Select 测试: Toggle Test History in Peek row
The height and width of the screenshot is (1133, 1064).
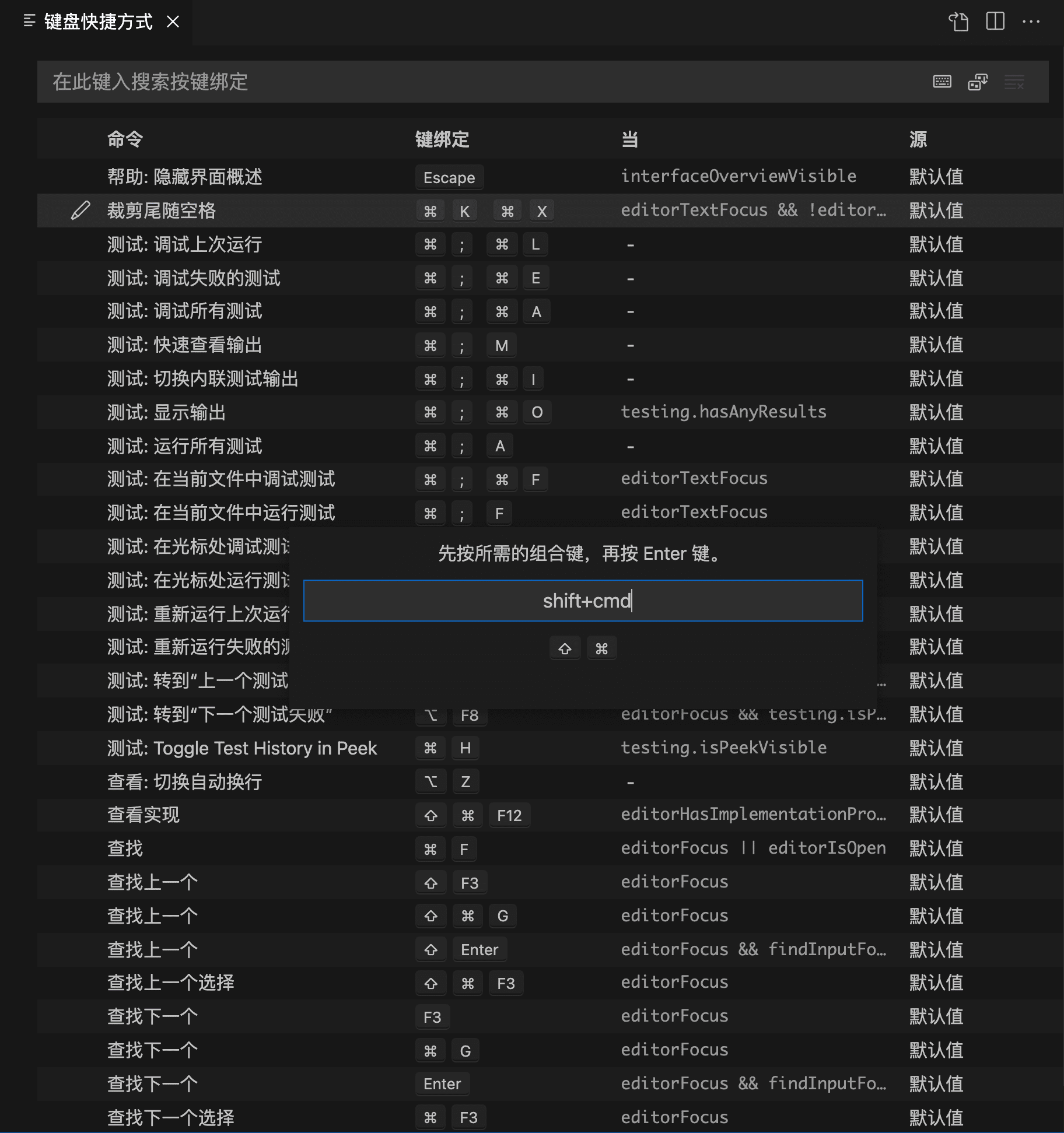[549, 748]
